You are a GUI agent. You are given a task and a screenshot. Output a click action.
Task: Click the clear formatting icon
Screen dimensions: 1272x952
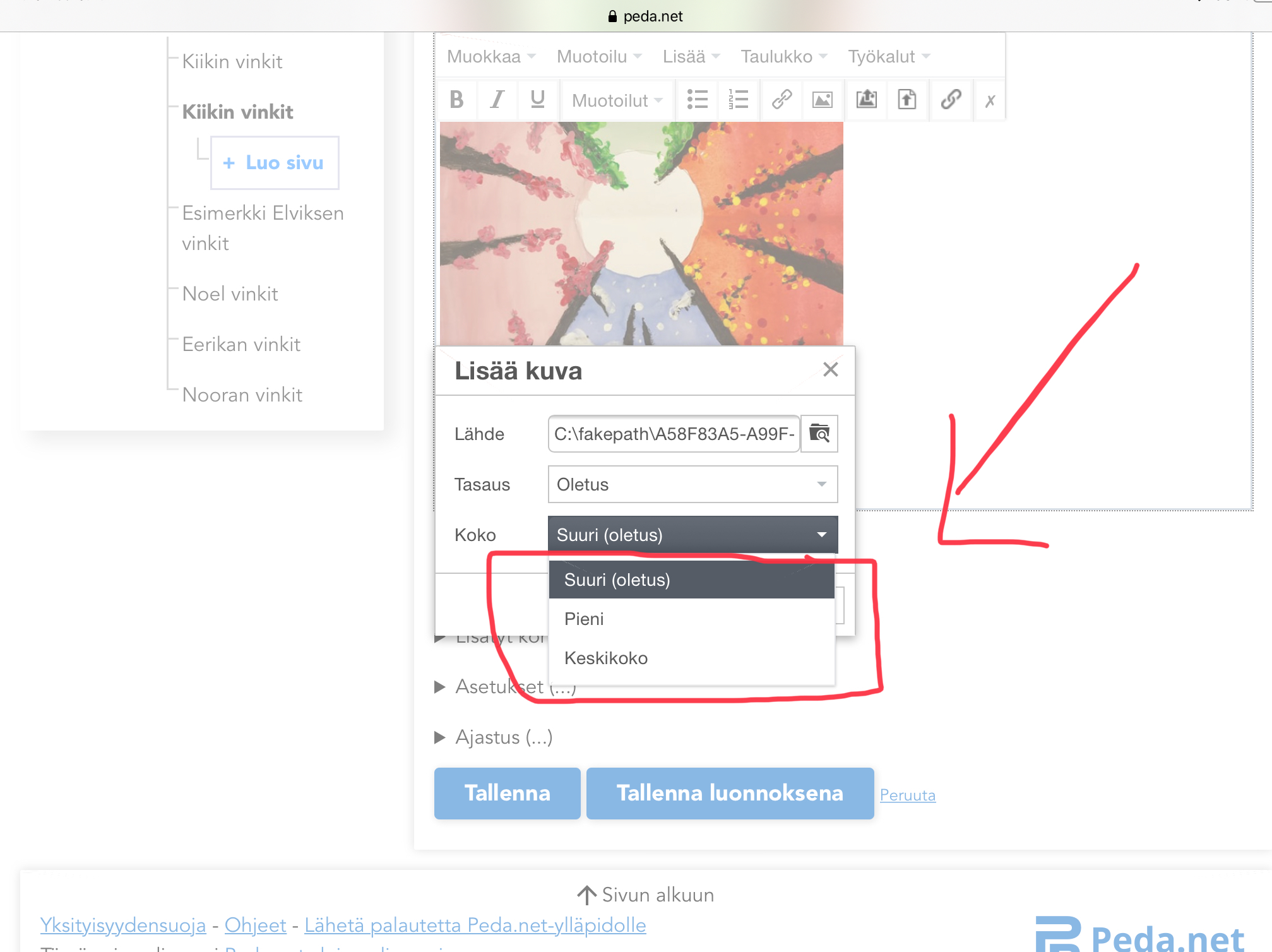point(990,100)
